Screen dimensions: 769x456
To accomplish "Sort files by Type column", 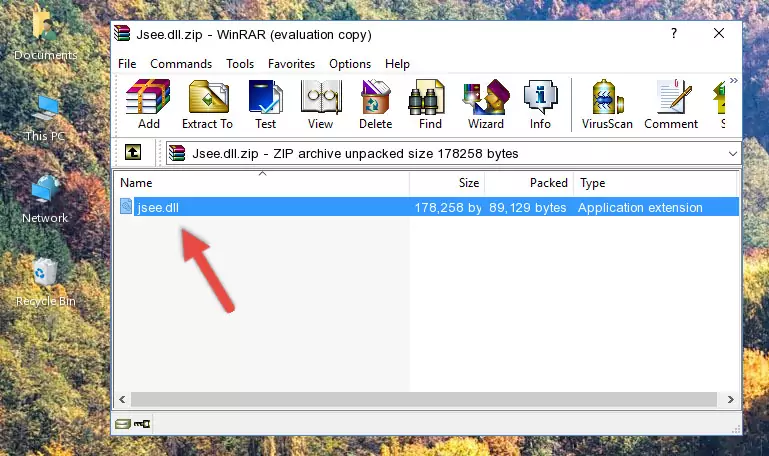I will 655,183.
